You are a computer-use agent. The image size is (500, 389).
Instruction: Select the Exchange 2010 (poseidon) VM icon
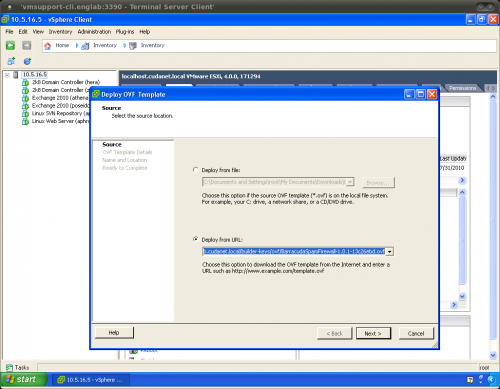(x=25, y=106)
